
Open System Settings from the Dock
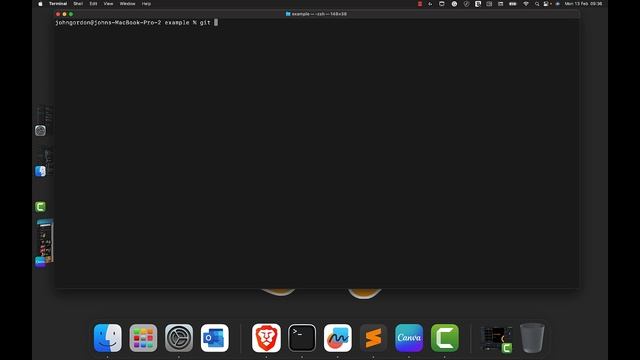tap(179, 338)
